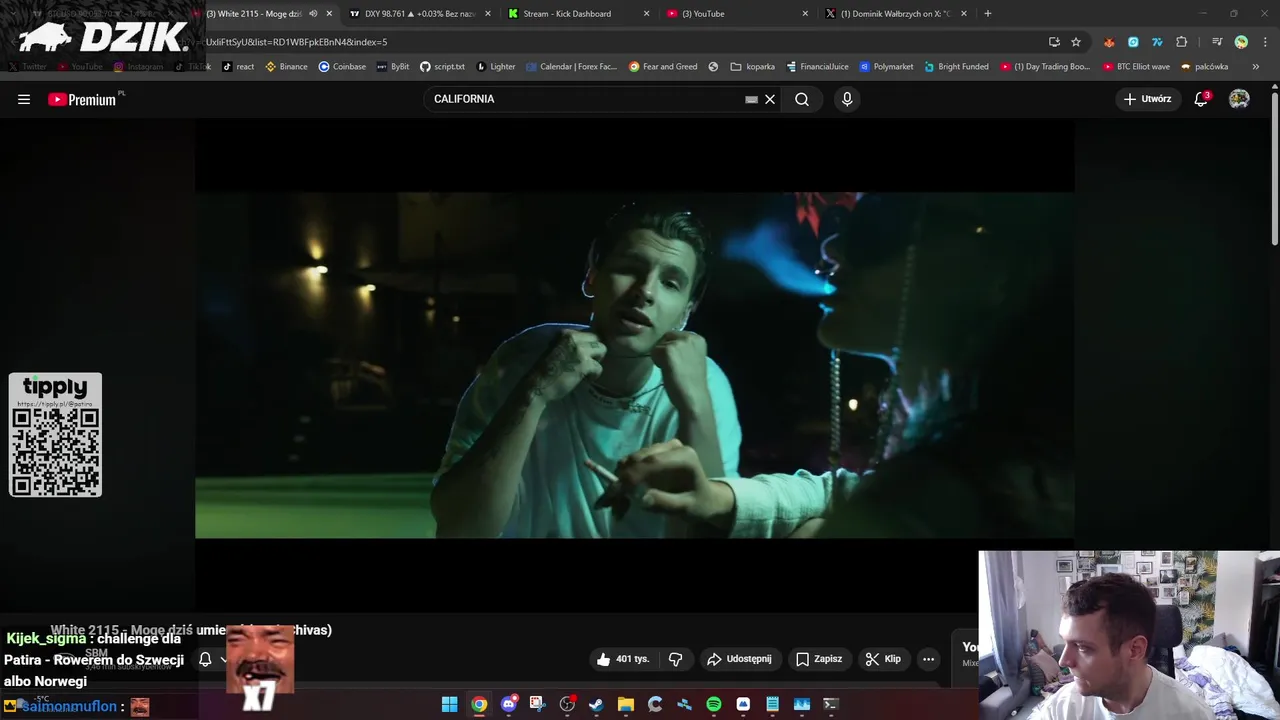Click the video player to pause
This screenshot has height=720, width=1280.
click(x=635, y=365)
